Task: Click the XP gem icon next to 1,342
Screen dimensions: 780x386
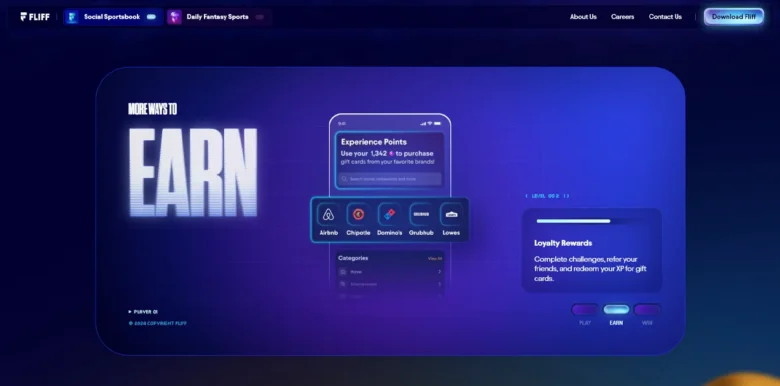Action: (x=391, y=154)
